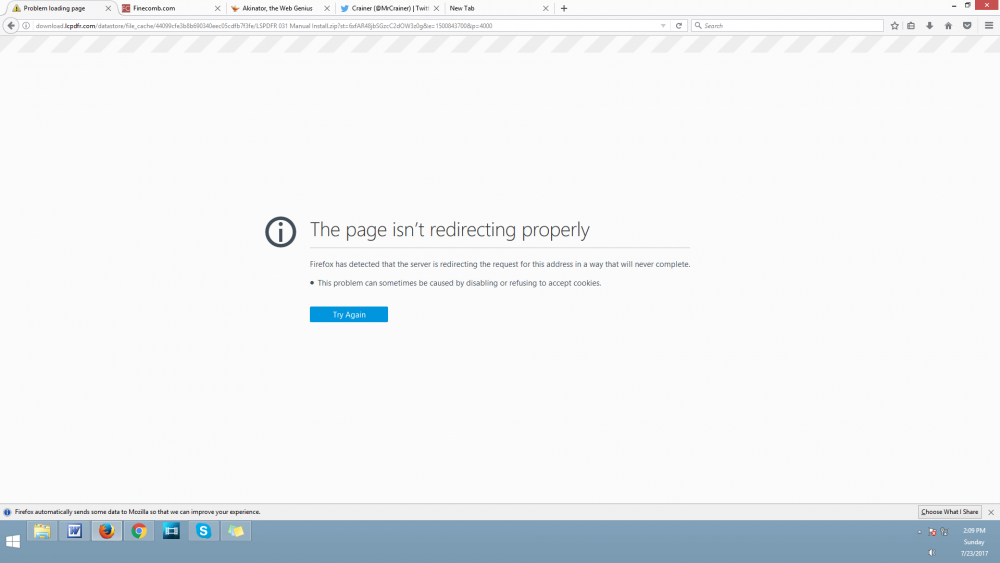Open the volume speaker icon
Image resolution: width=1000 pixels, height=563 pixels.
click(932, 553)
